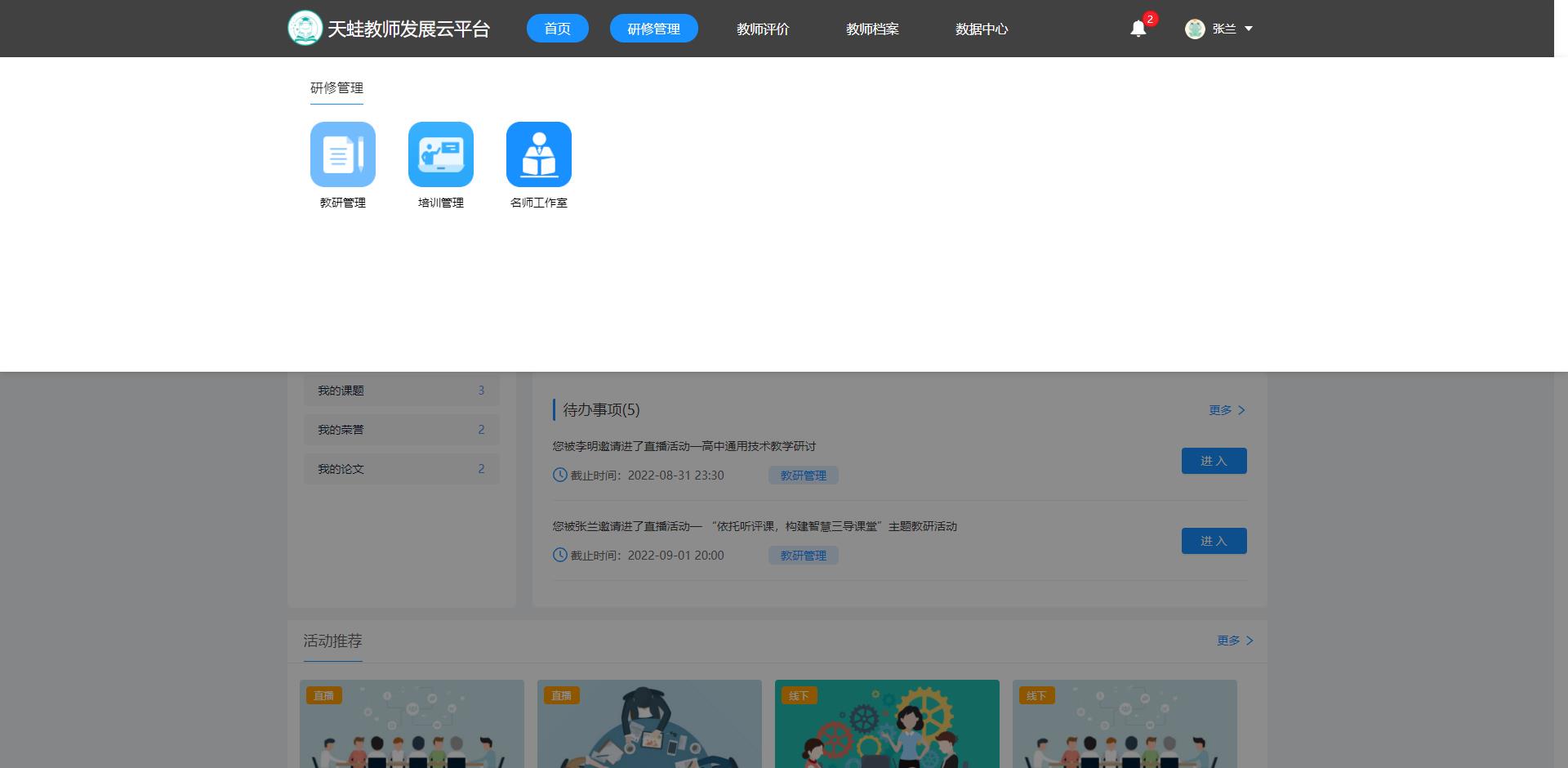Go to the 首页 home tab
Viewport: 1568px width, 768px height.
pyautogui.click(x=558, y=29)
